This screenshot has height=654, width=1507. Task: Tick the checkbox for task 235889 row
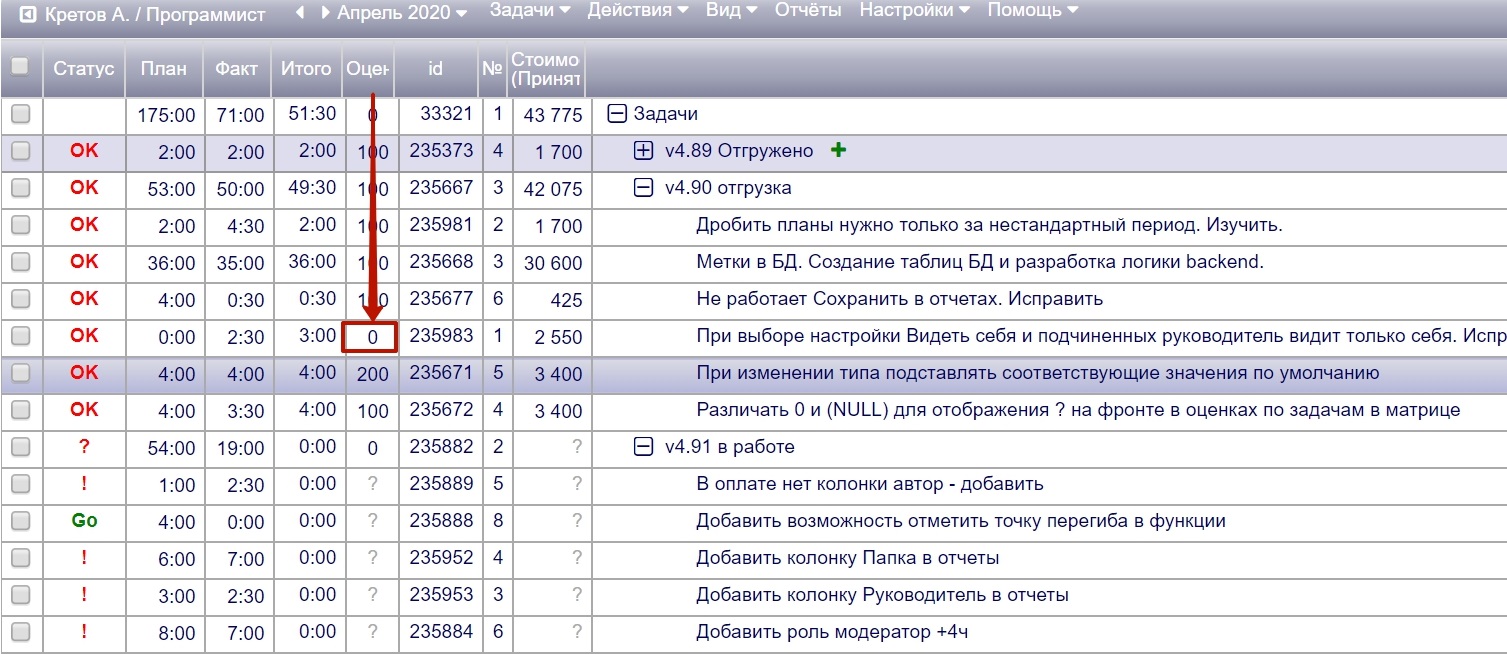[20, 484]
